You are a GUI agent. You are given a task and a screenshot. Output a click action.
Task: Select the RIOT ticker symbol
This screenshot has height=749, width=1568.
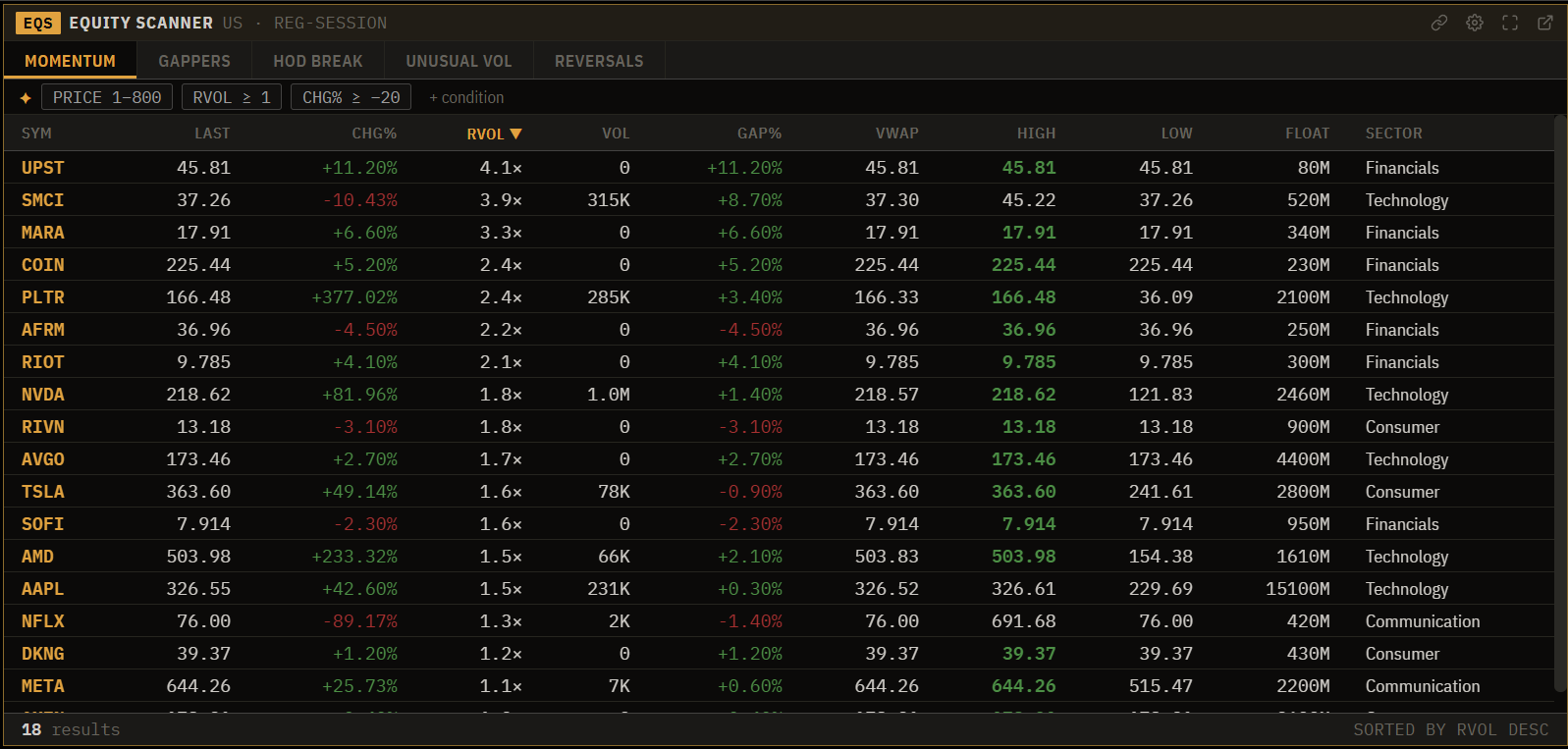[43, 362]
